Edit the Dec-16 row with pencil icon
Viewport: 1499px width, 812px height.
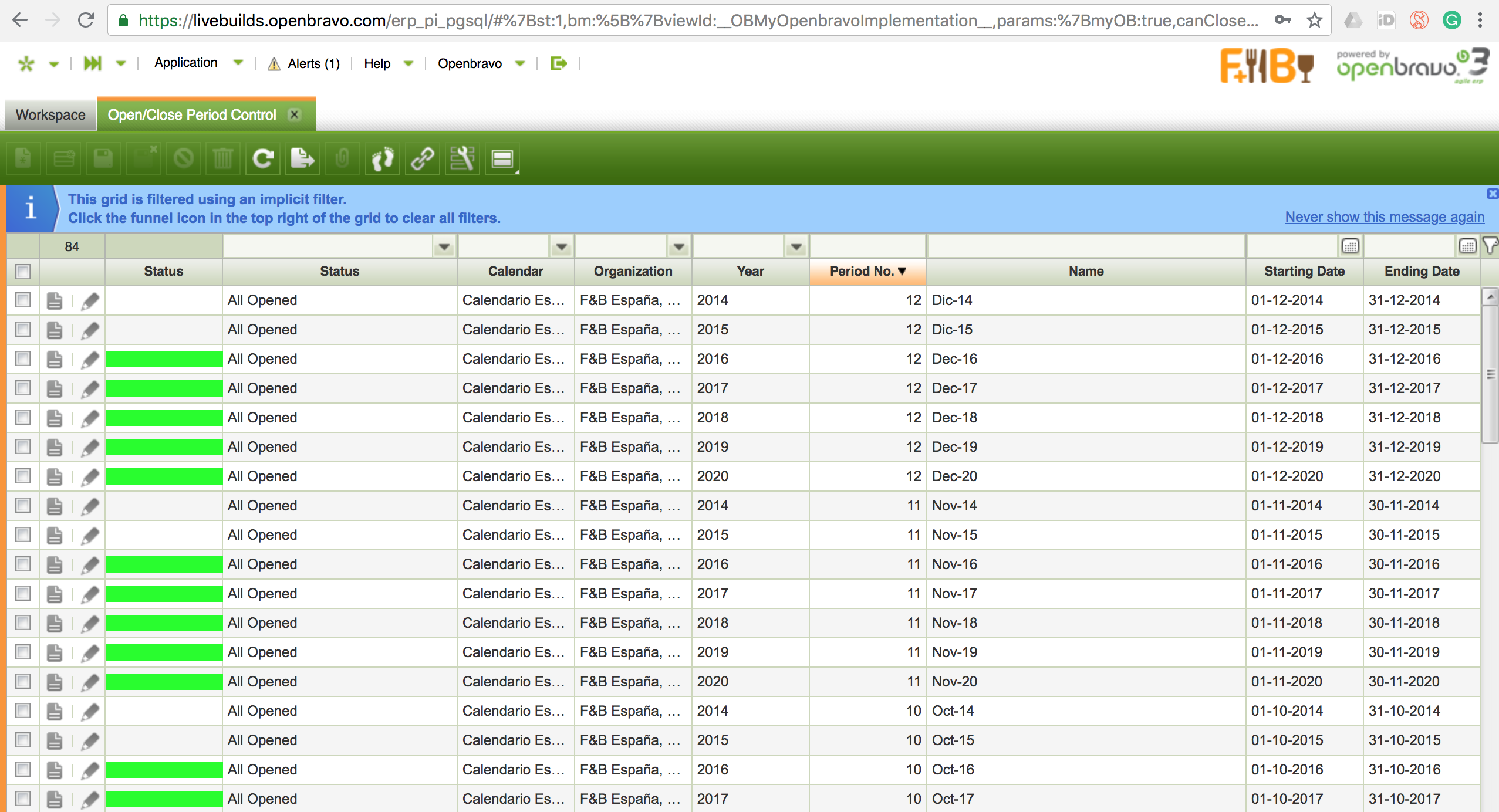tap(90, 360)
